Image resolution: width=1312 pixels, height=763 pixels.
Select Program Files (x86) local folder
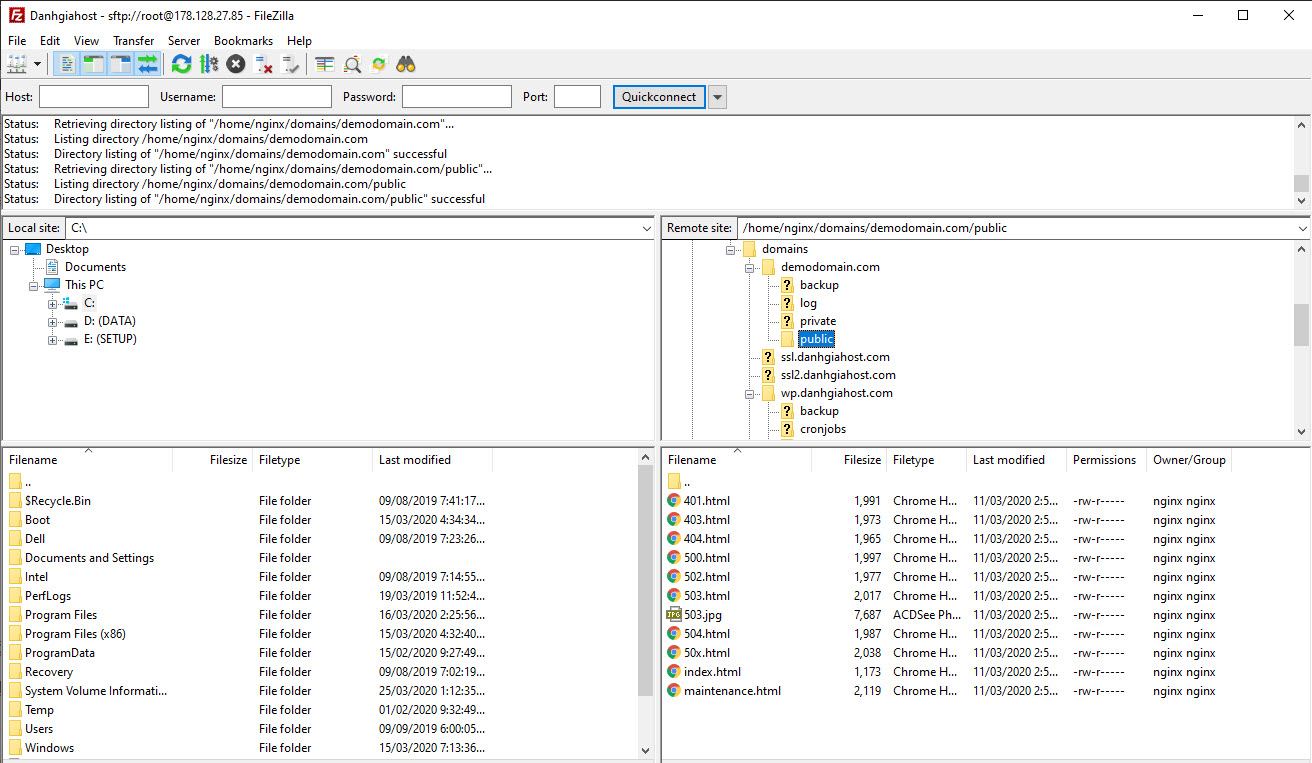(x=75, y=634)
